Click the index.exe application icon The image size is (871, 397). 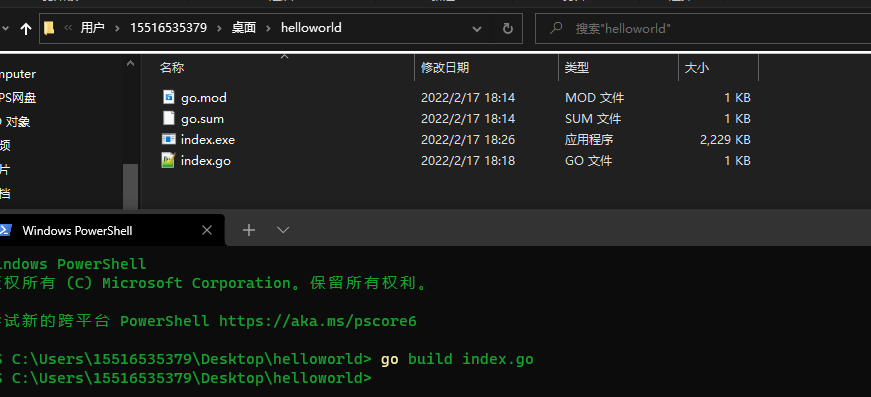pos(168,139)
